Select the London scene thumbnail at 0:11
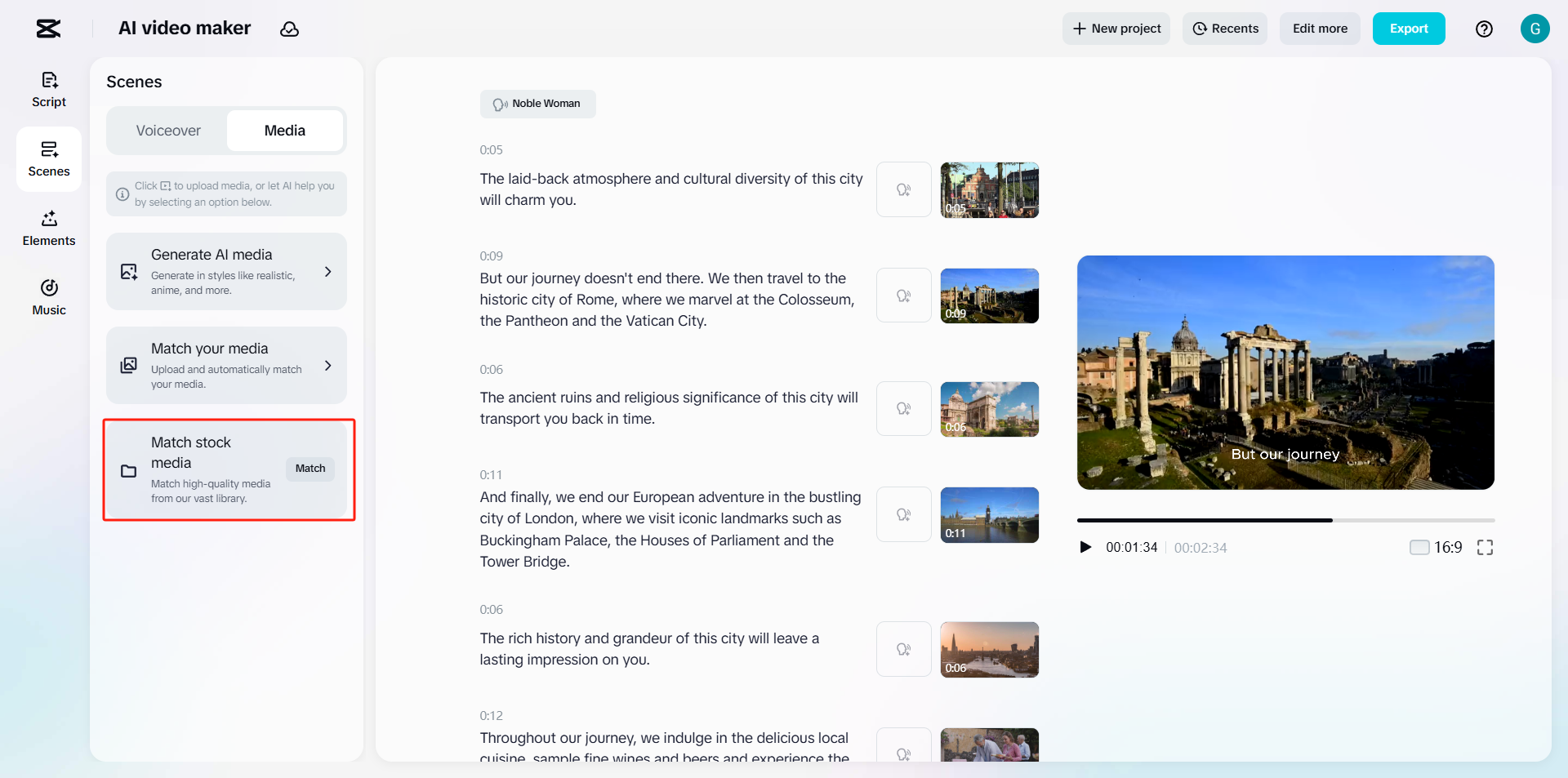This screenshot has width=1568, height=778. tap(989, 515)
